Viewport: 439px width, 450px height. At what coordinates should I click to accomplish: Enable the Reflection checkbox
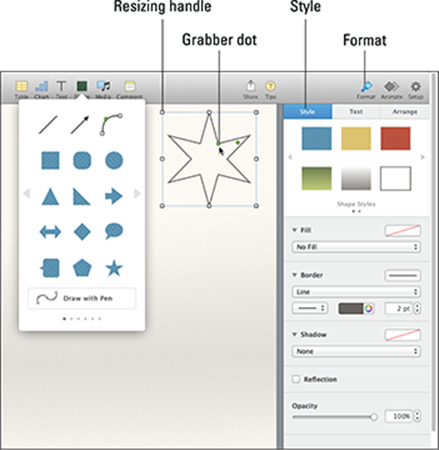296,379
